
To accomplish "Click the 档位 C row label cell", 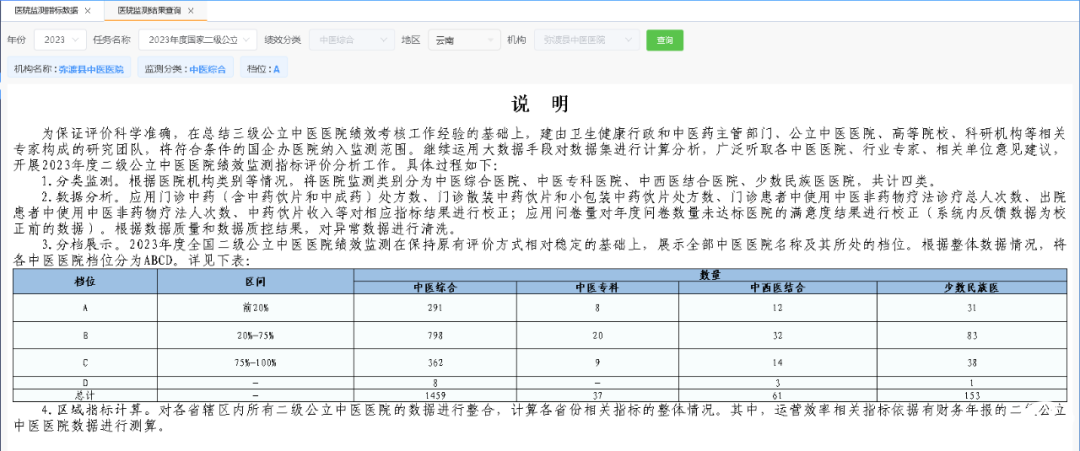I will pos(85,362).
